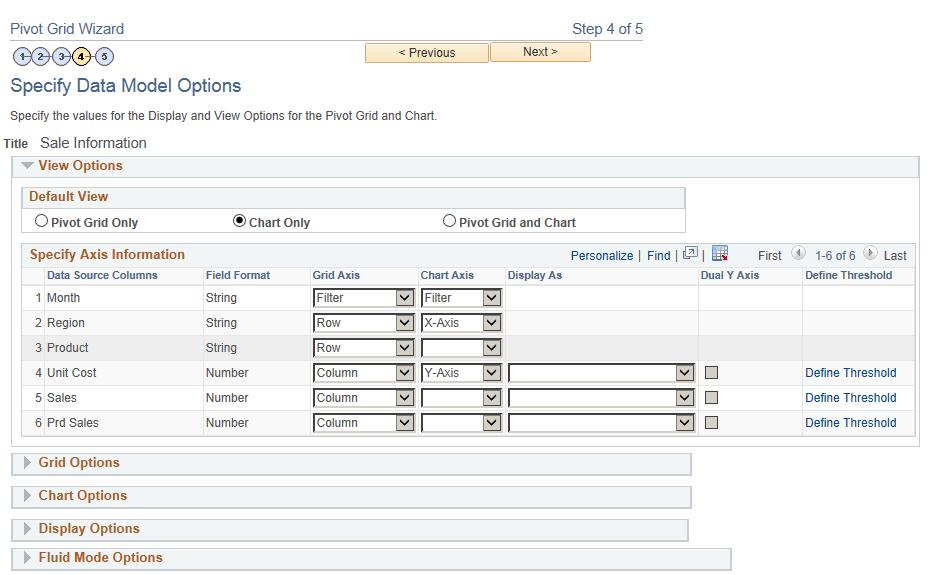Open wizard step 5 circle
The image size is (931, 575).
(x=104, y=56)
